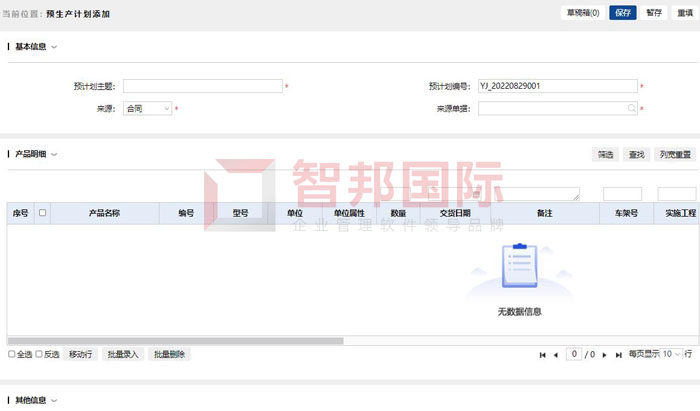Go to next page arrow
Screen dimensions: 700x411
(606, 355)
